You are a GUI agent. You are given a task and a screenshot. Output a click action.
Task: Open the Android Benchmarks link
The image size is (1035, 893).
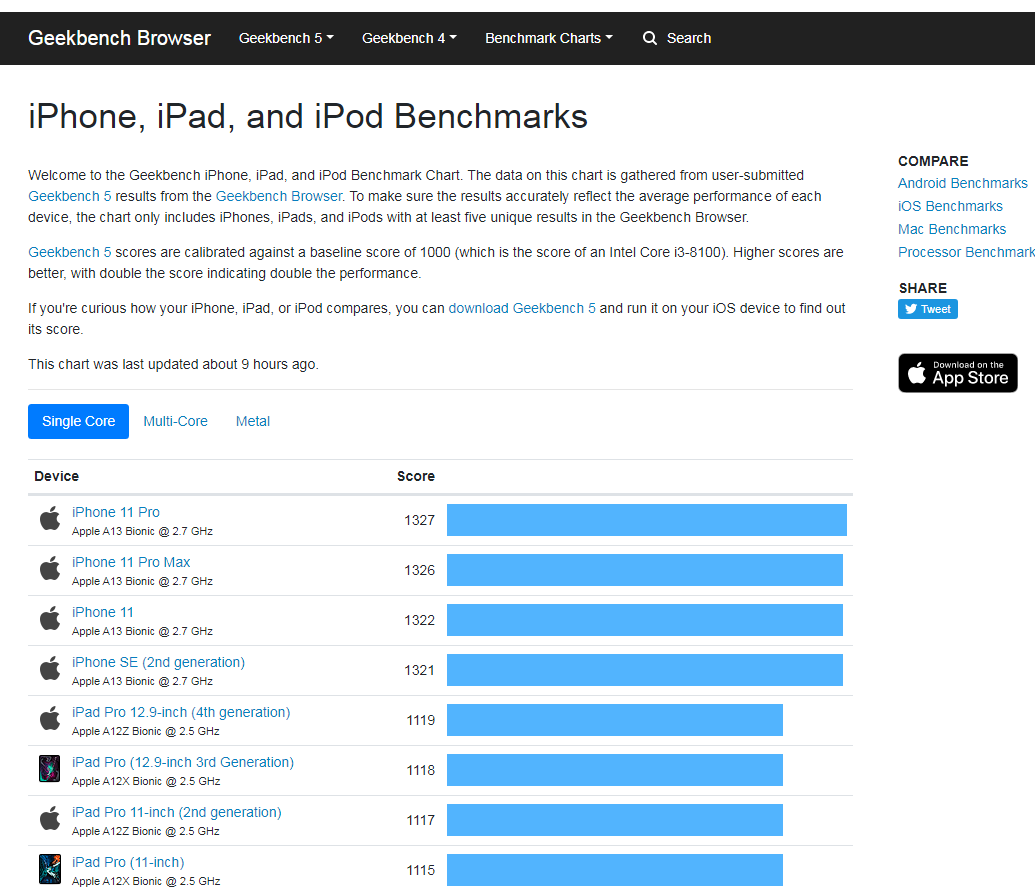962,183
